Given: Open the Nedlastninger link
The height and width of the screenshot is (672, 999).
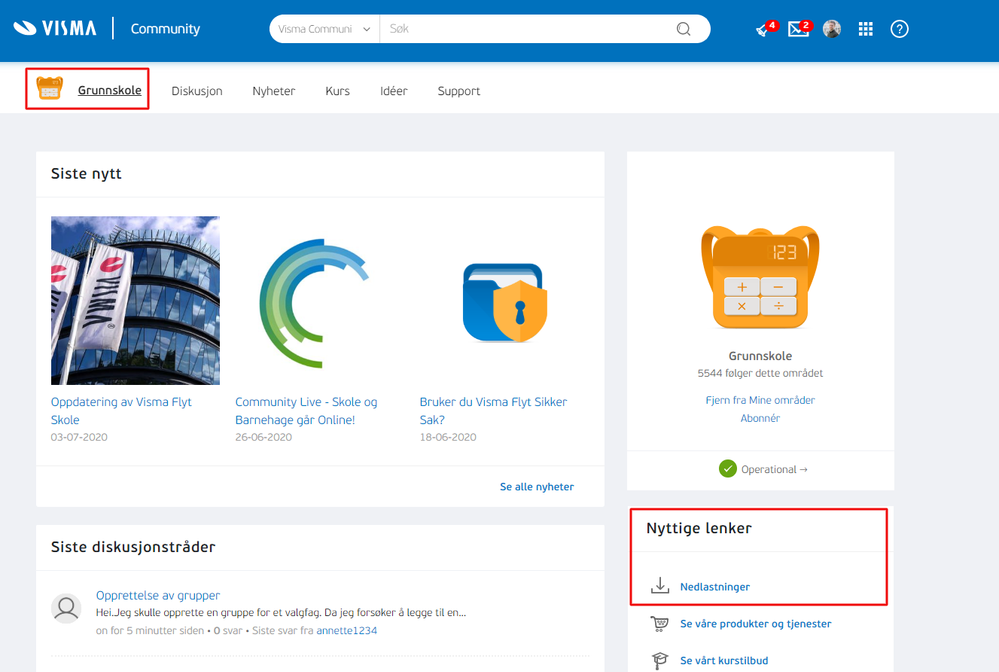Looking at the screenshot, I should click(x=715, y=587).
